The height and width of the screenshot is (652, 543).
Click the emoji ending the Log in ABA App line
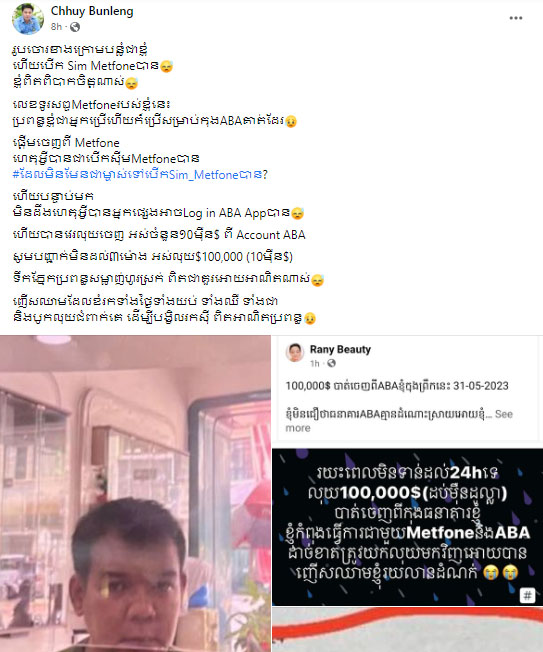coord(297,214)
